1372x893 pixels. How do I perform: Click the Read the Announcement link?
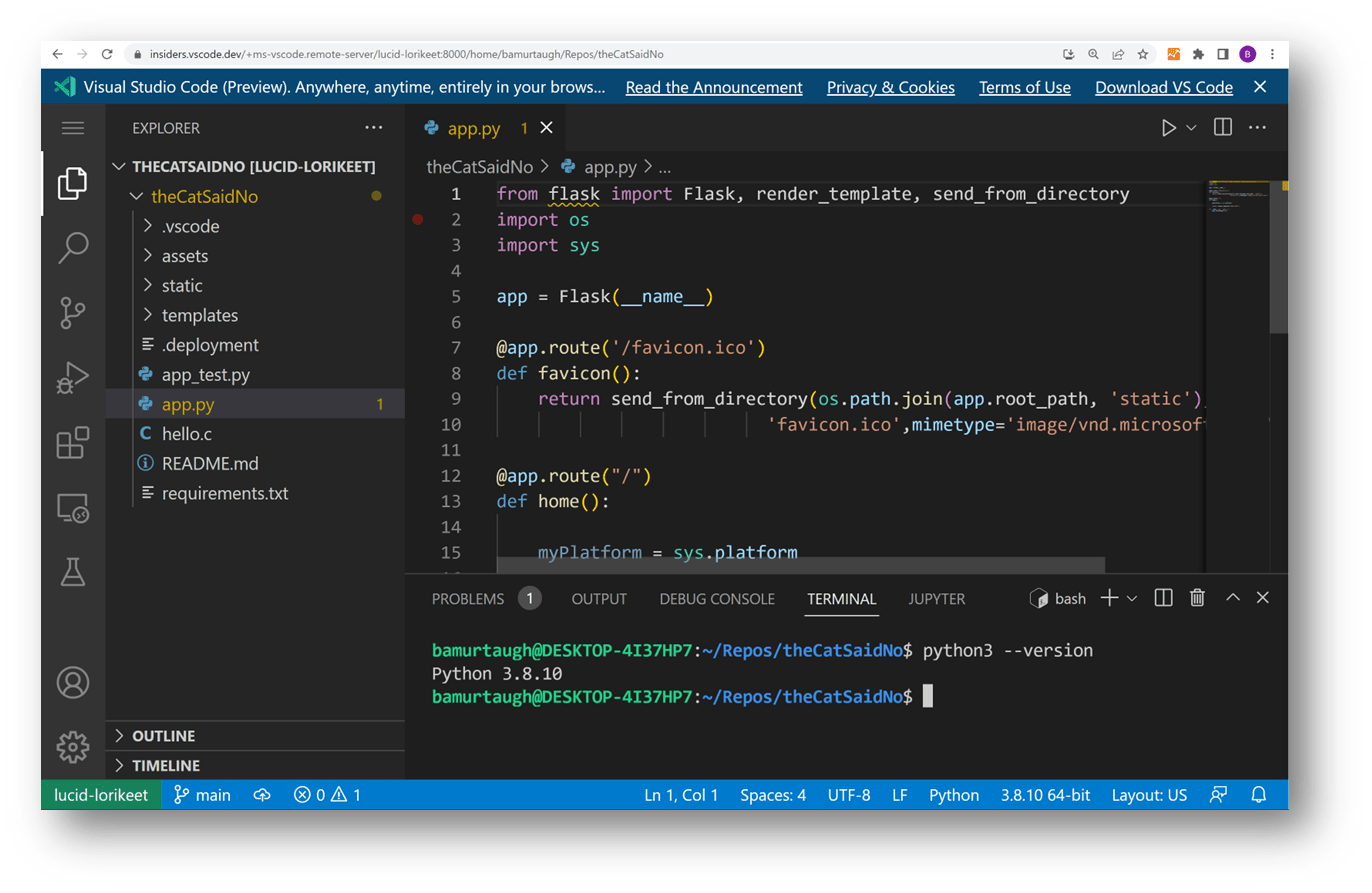click(714, 87)
